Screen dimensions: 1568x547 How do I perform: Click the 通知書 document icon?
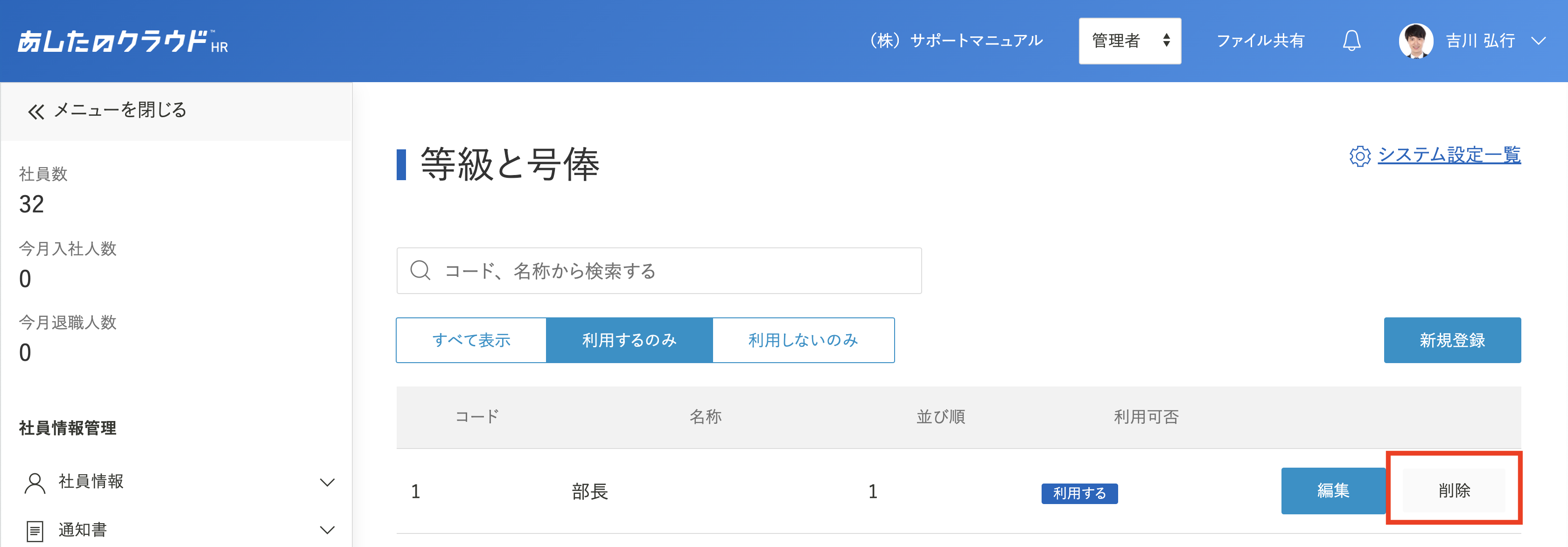(35, 531)
